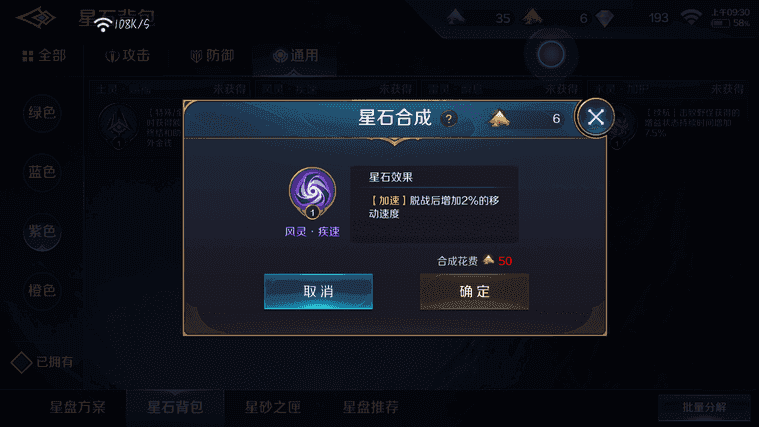
Task: Click the WiFi status icon at top right
Action: point(691,17)
